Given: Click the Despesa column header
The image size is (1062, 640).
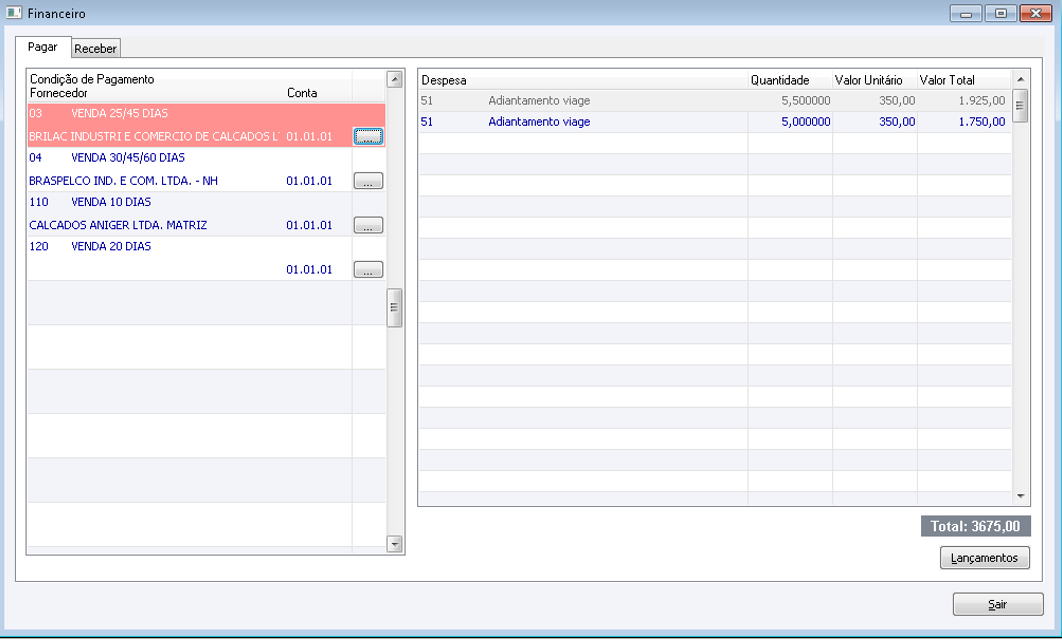Looking at the screenshot, I should pyautogui.click(x=583, y=80).
